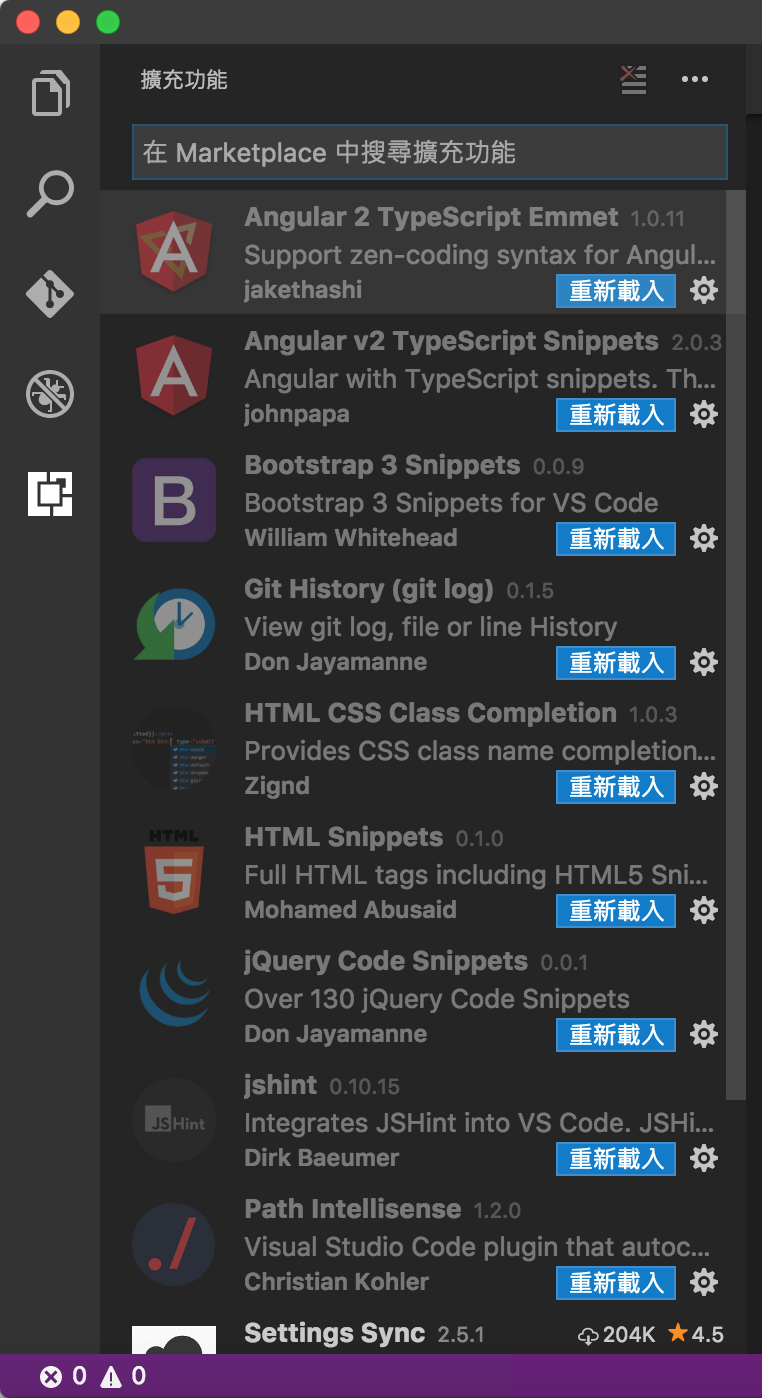Open the Debug view
Image resolution: width=762 pixels, height=1398 pixels.
click(50, 393)
